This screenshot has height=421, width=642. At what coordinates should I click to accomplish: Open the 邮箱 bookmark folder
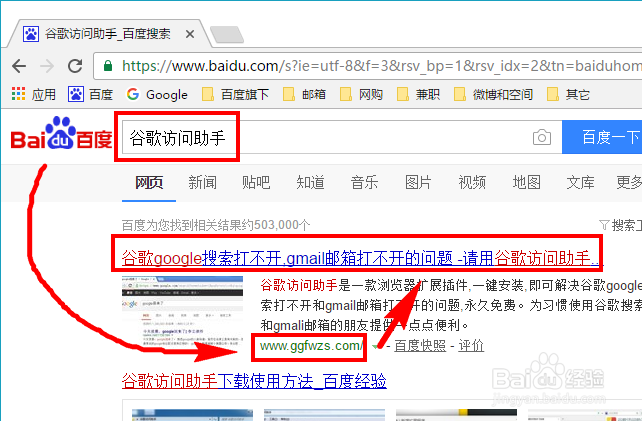point(305,94)
